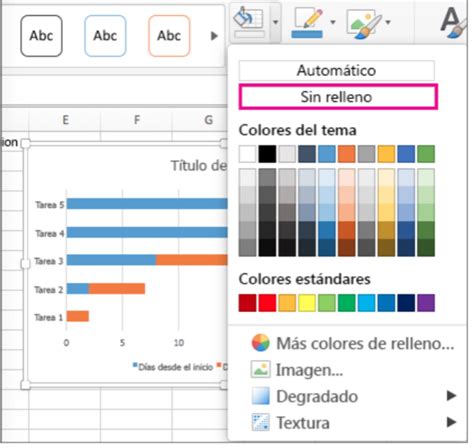Choose Sin relleno option

click(x=338, y=97)
